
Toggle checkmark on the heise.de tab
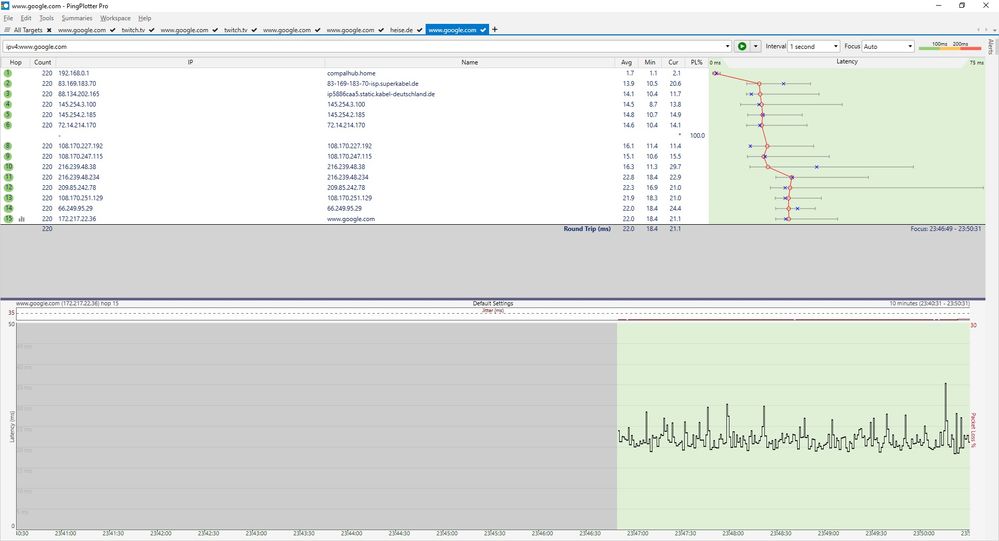420,30
